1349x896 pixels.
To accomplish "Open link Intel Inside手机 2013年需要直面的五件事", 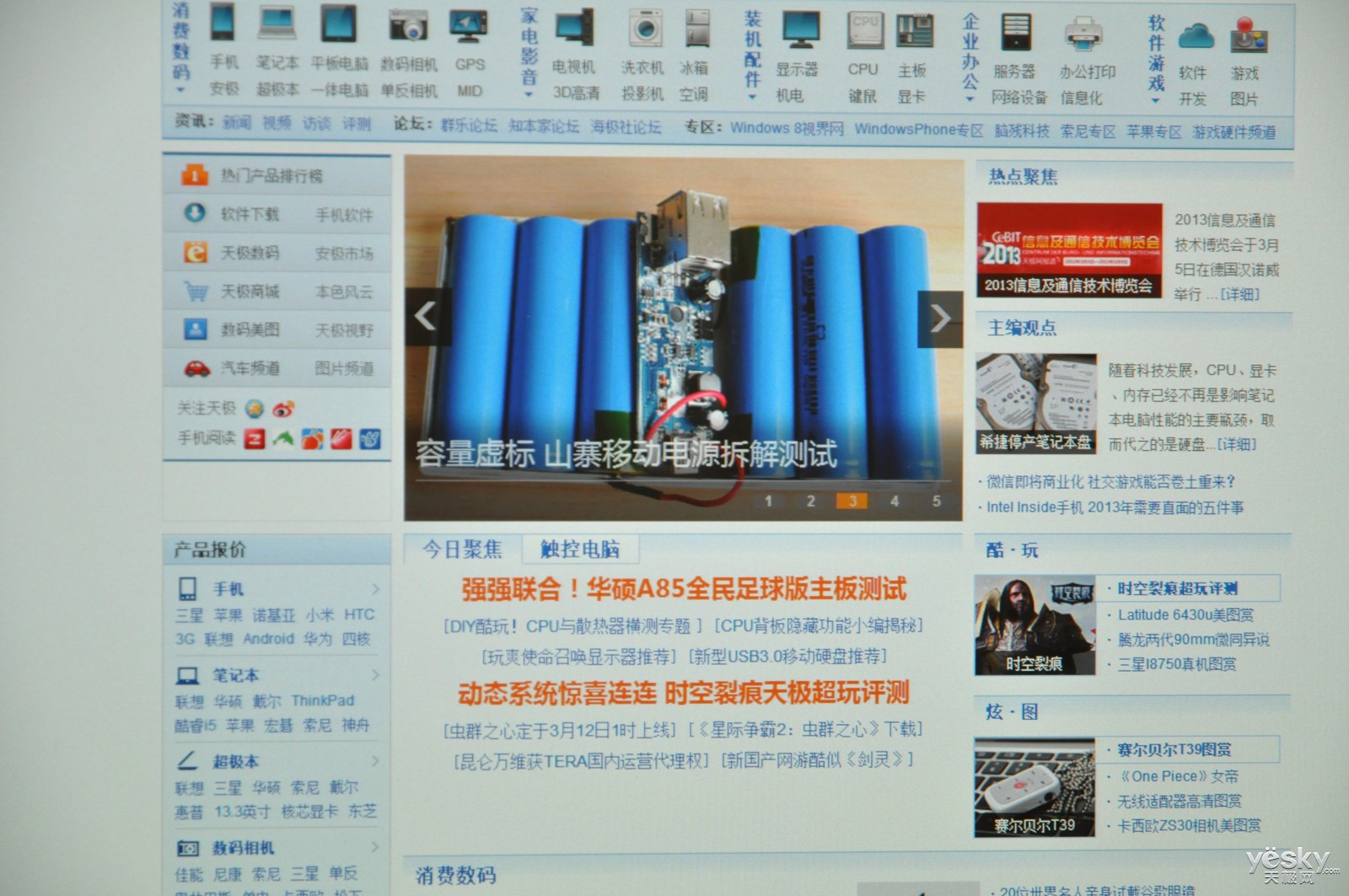I will (x=1115, y=507).
